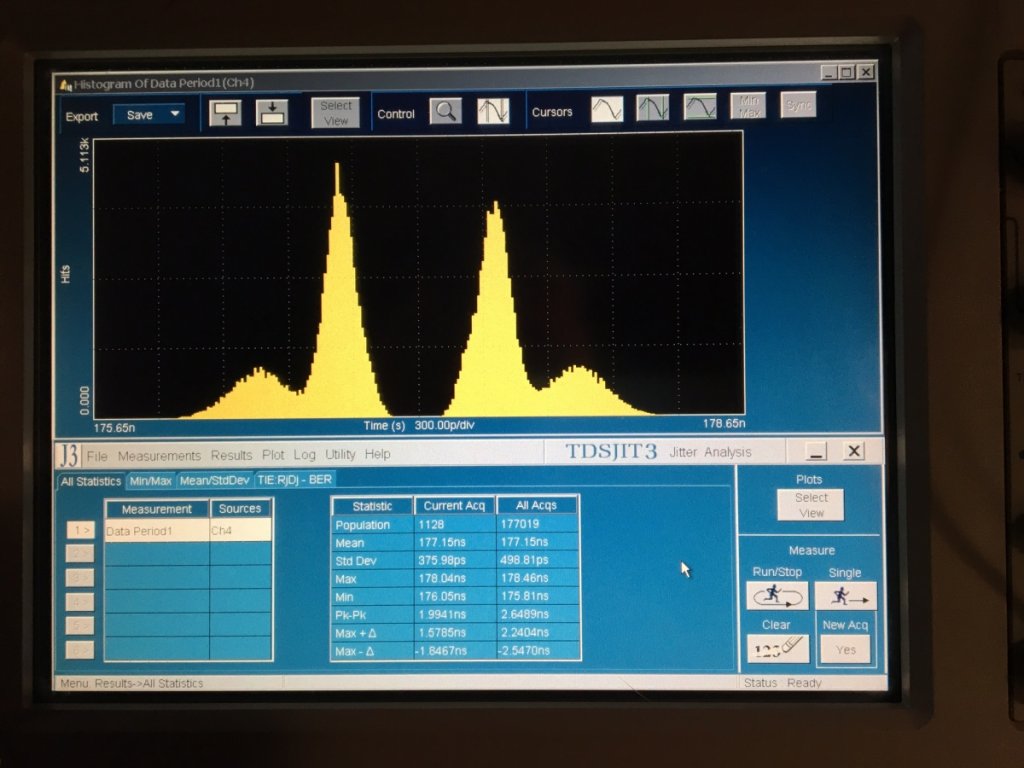Click the Max - Δ -2.5470ns value
Viewport: 1024px width, 768px height.
tap(537, 650)
